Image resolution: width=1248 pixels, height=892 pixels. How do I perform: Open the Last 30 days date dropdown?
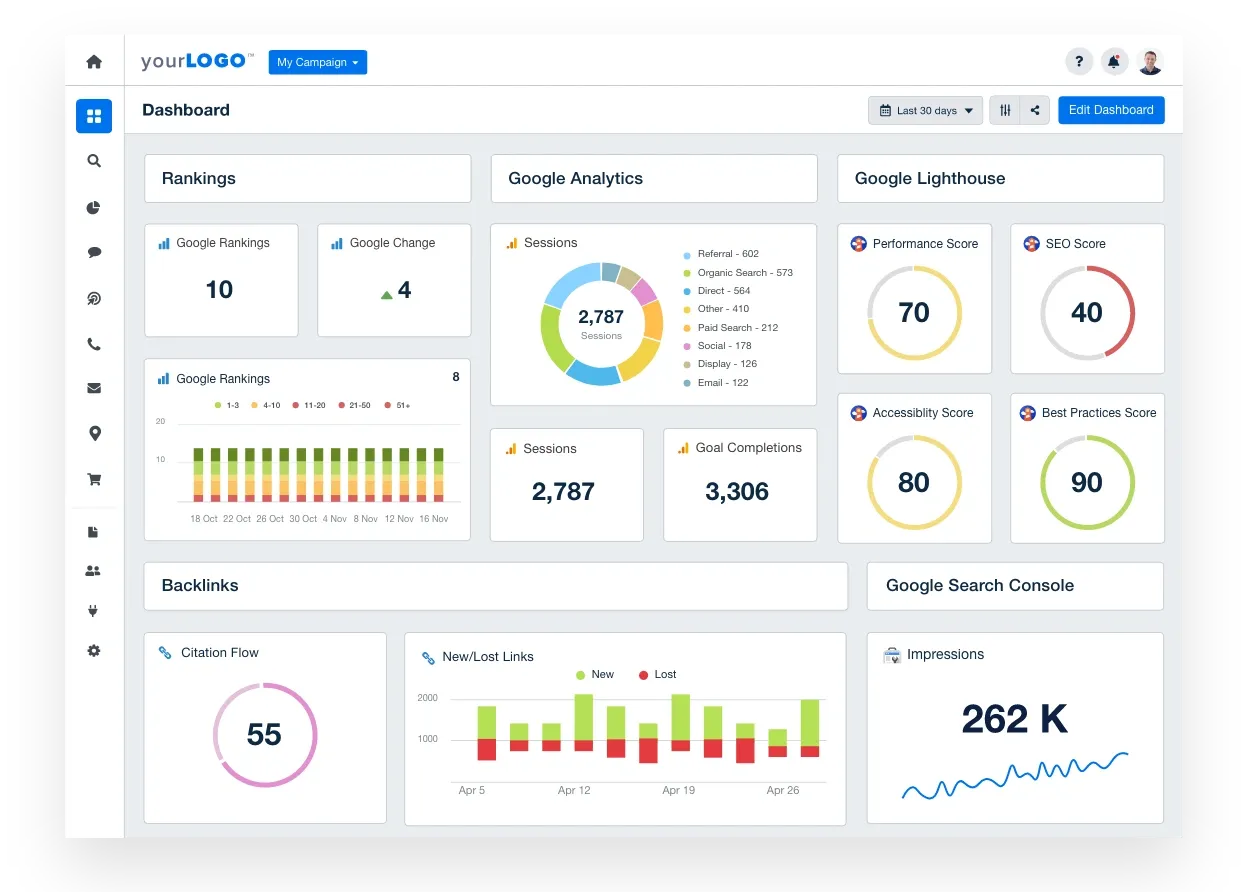[925, 110]
